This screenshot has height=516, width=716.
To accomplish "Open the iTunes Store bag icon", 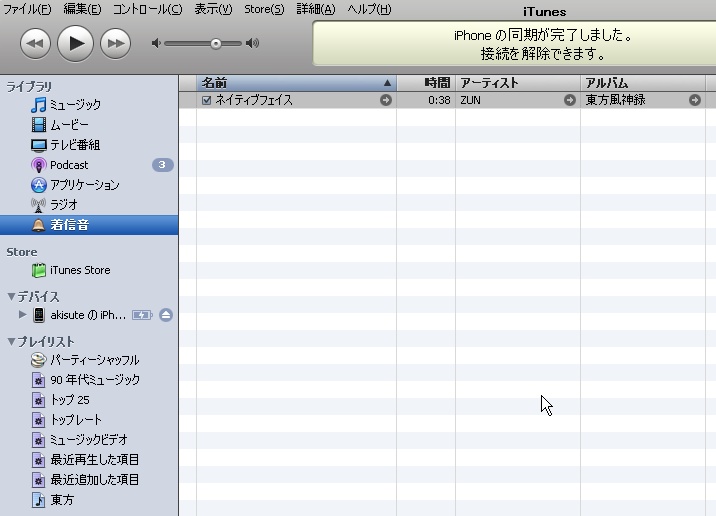I will pos(38,270).
